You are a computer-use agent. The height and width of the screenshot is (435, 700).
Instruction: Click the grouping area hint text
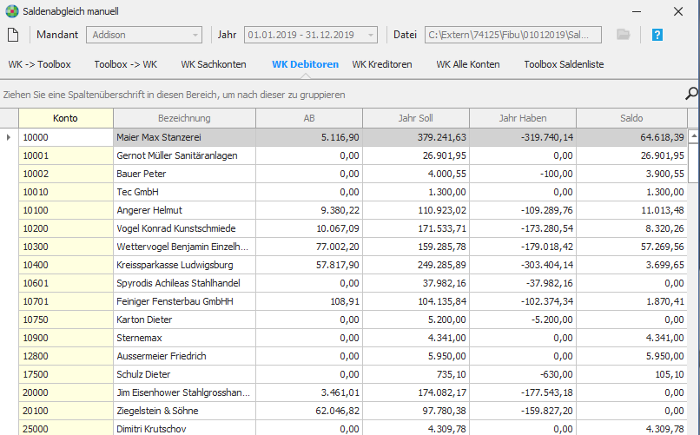pyautogui.click(x=174, y=95)
